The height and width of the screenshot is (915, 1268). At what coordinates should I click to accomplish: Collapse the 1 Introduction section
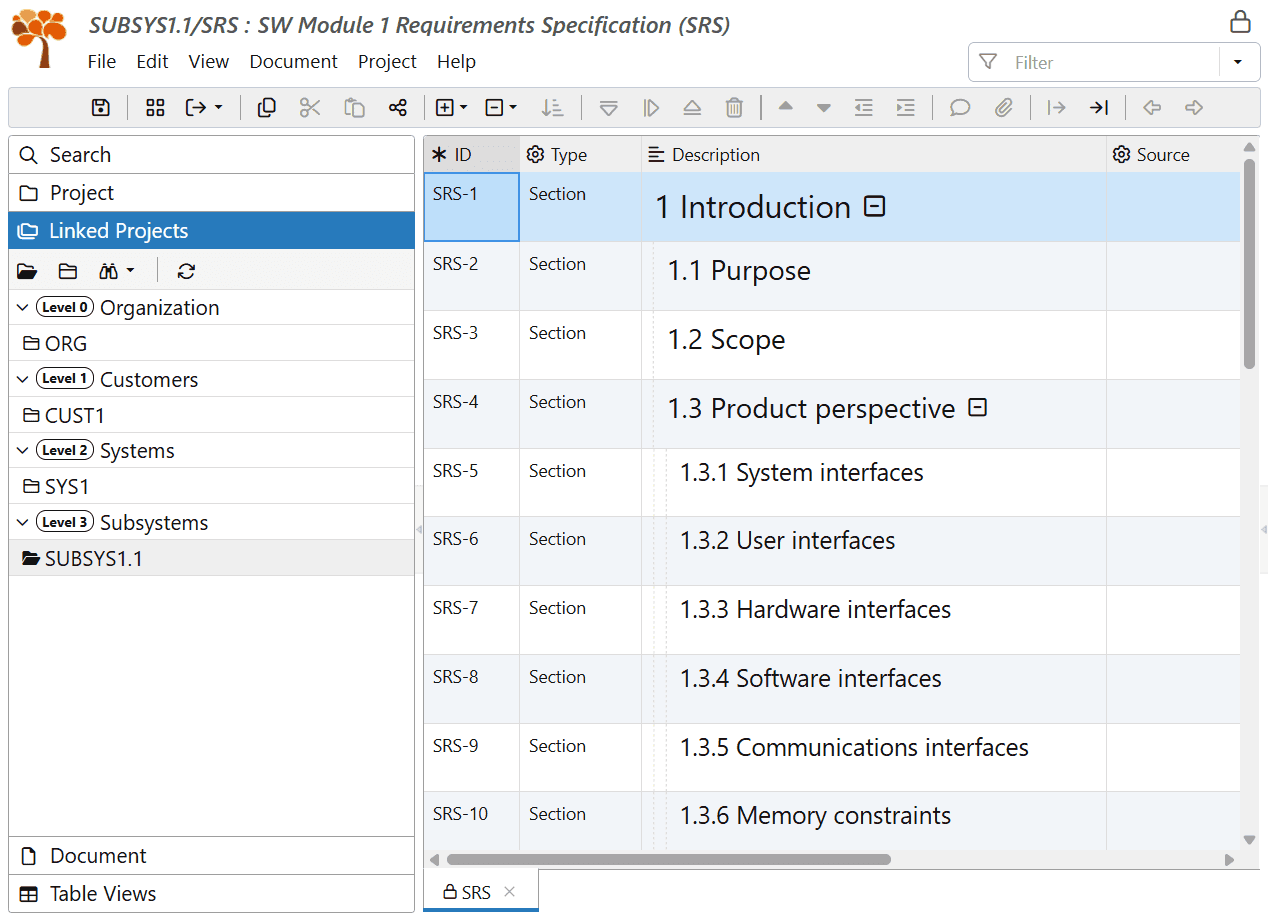[875, 206]
